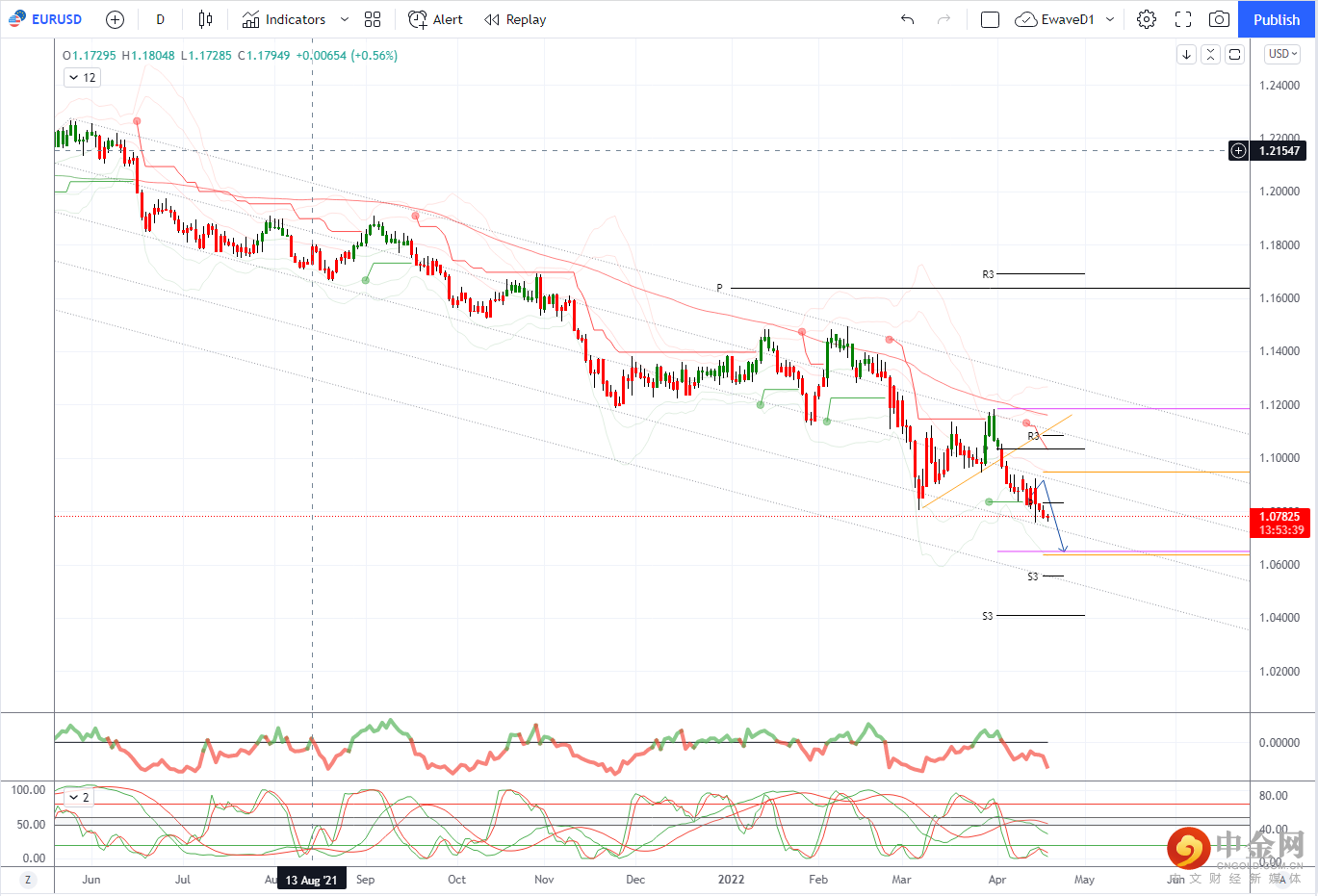Click the lower S3 pivot label near 1.04
1318x896 pixels.
click(x=987, y=616)
